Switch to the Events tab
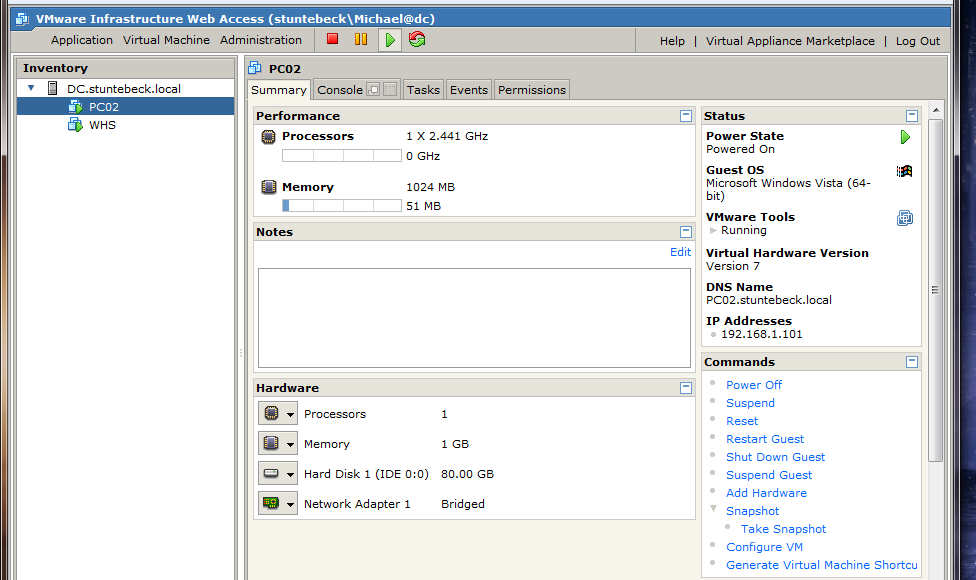The image size is (976, 580). click(468, 90)
